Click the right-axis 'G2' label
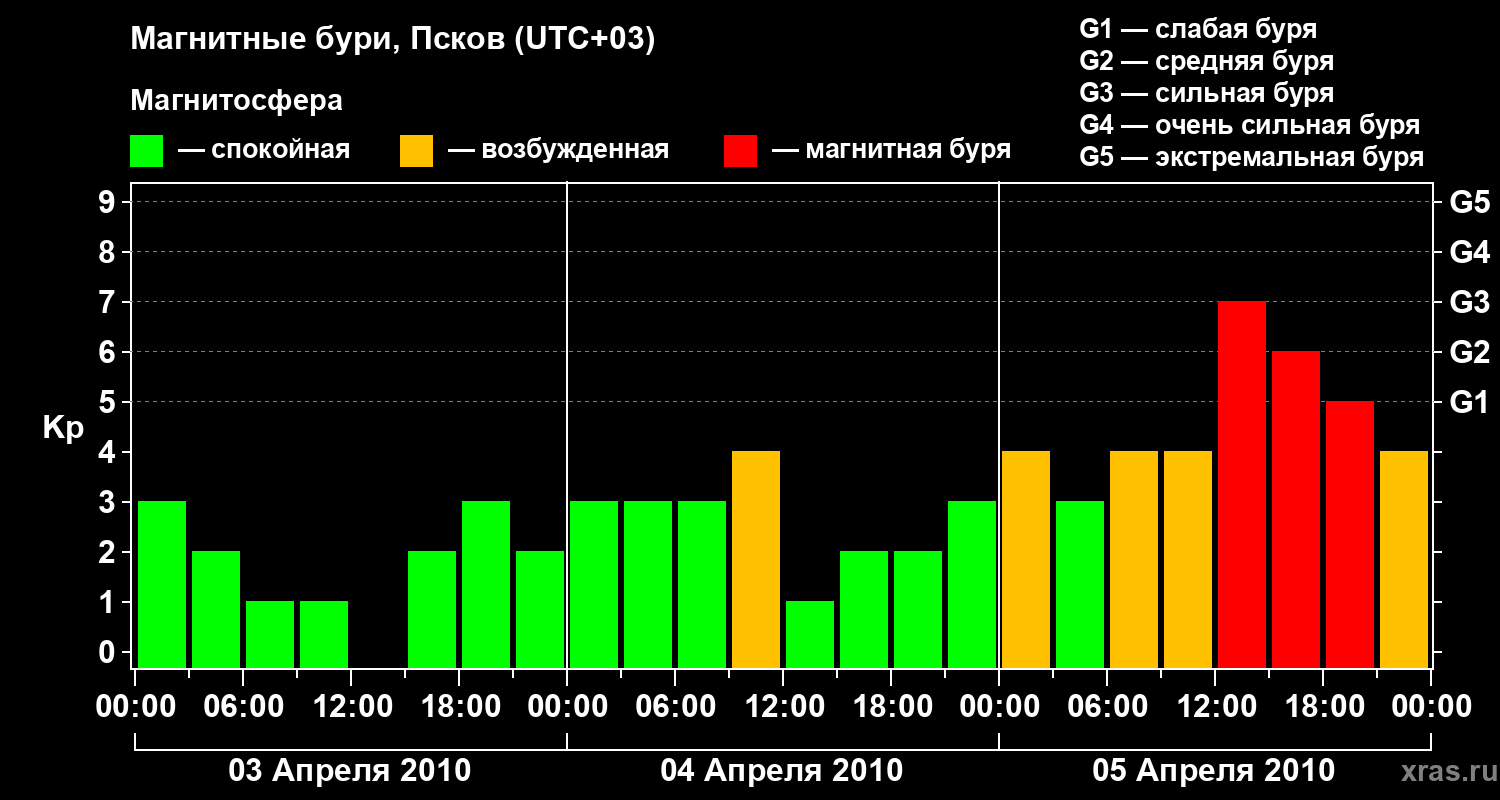 coord(1469,352)
